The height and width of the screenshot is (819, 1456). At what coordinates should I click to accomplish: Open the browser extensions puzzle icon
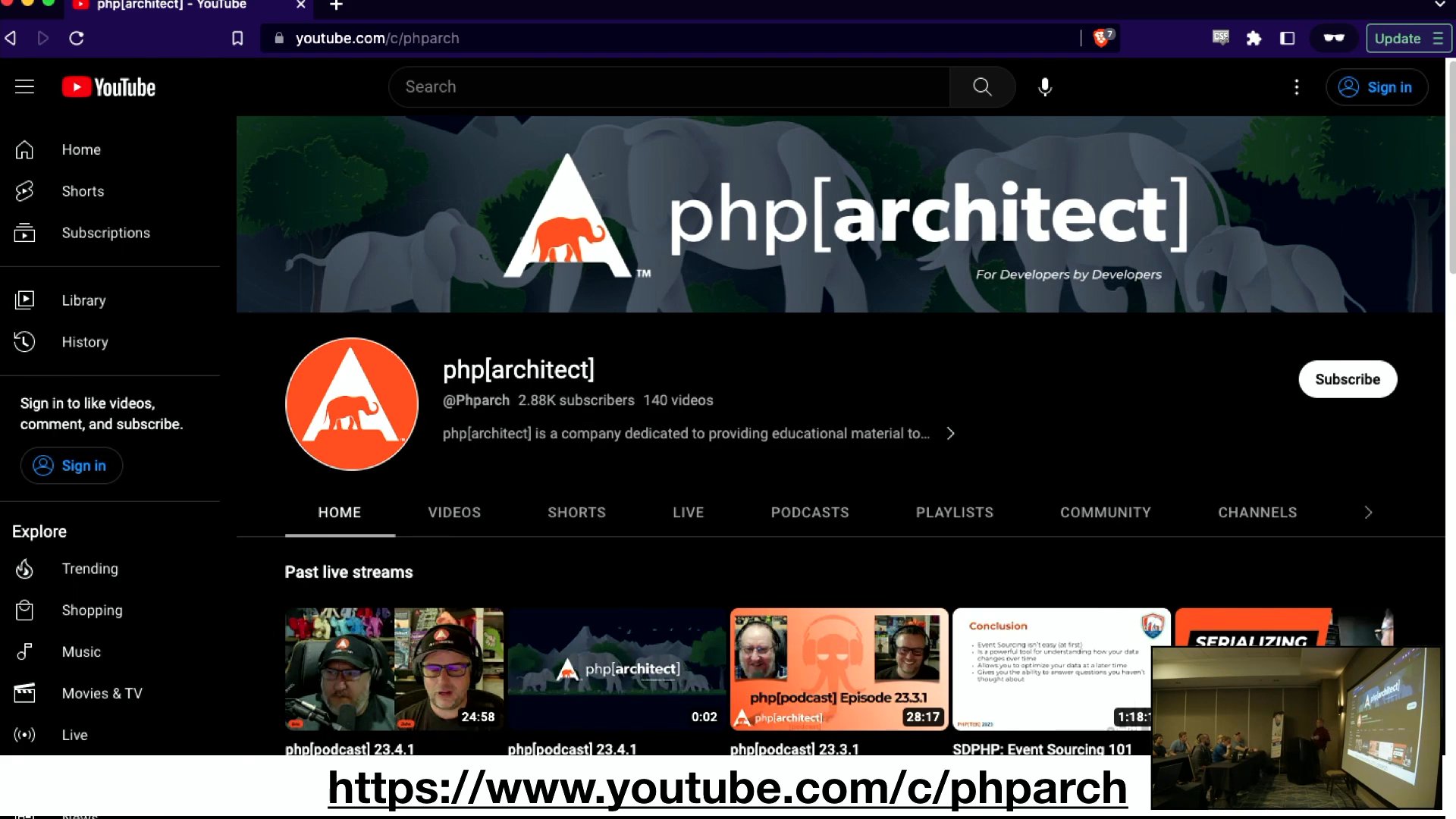(1254, 38)
